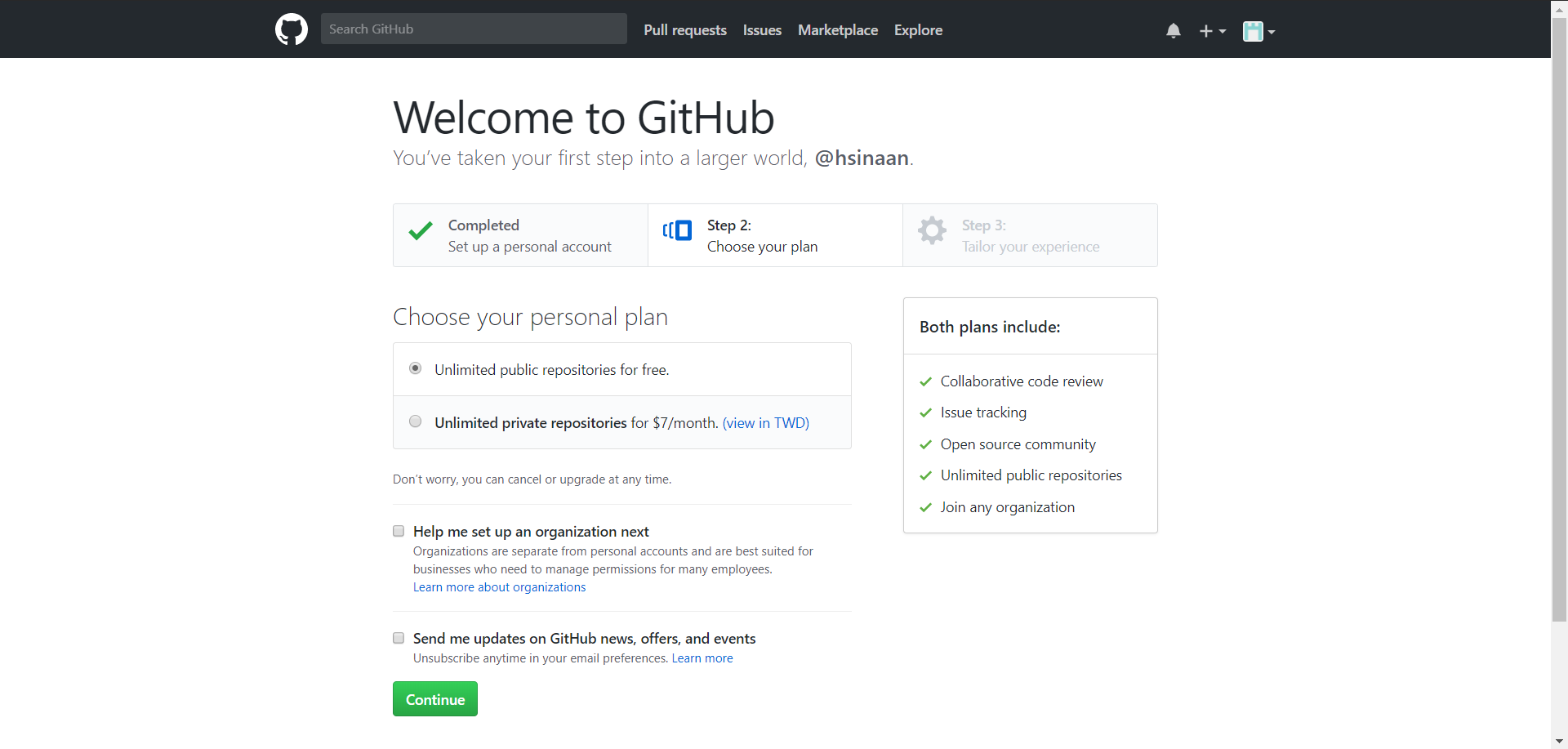This screenshot has height=749, width=1568.
Task: Click the Both plans include heading
Action: [x=990, y=327]
